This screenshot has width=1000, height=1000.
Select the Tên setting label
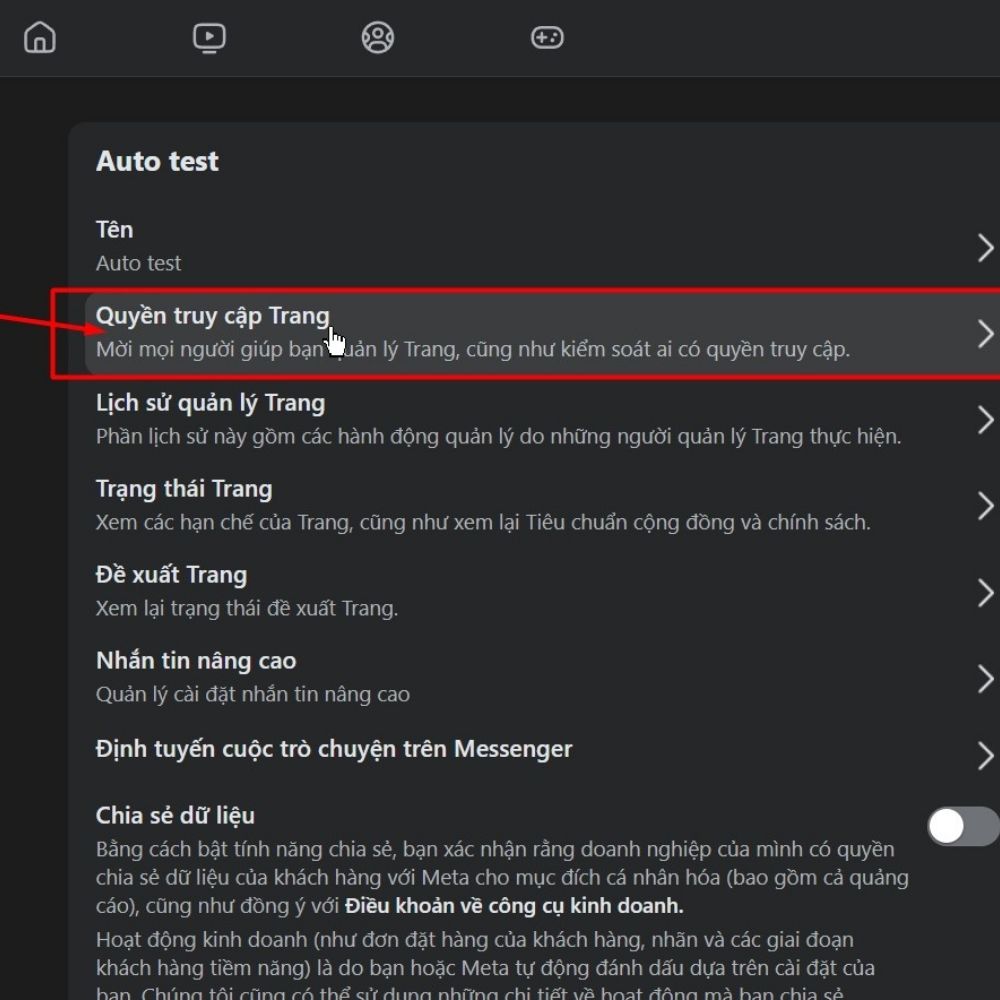[114, 230]
